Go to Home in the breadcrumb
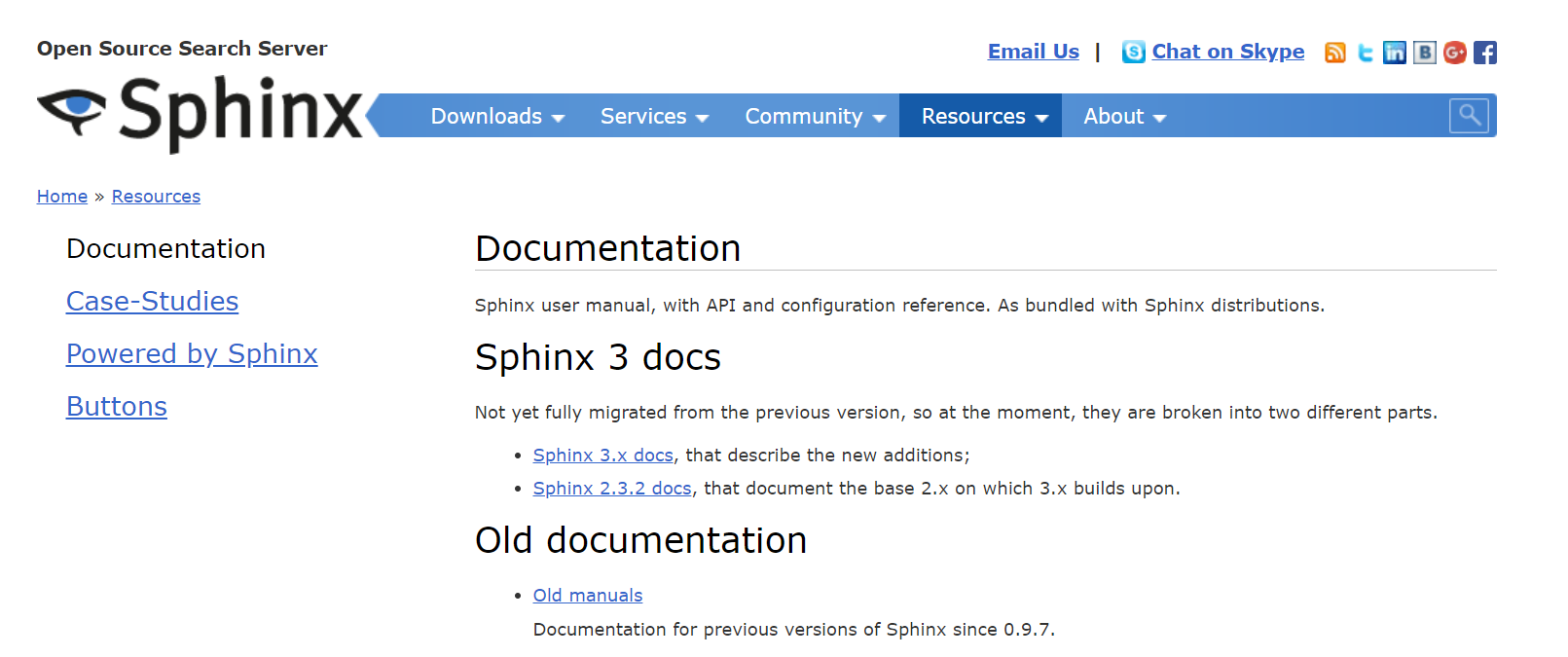The width and height of the screenshot is (1568, 657). click(x=62, y=197)
